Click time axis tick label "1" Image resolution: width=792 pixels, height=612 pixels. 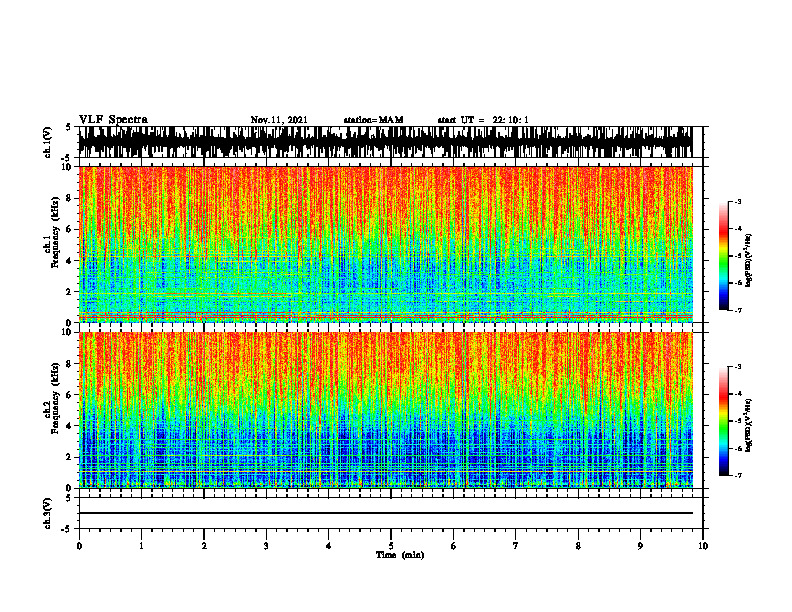pos(141,546)
